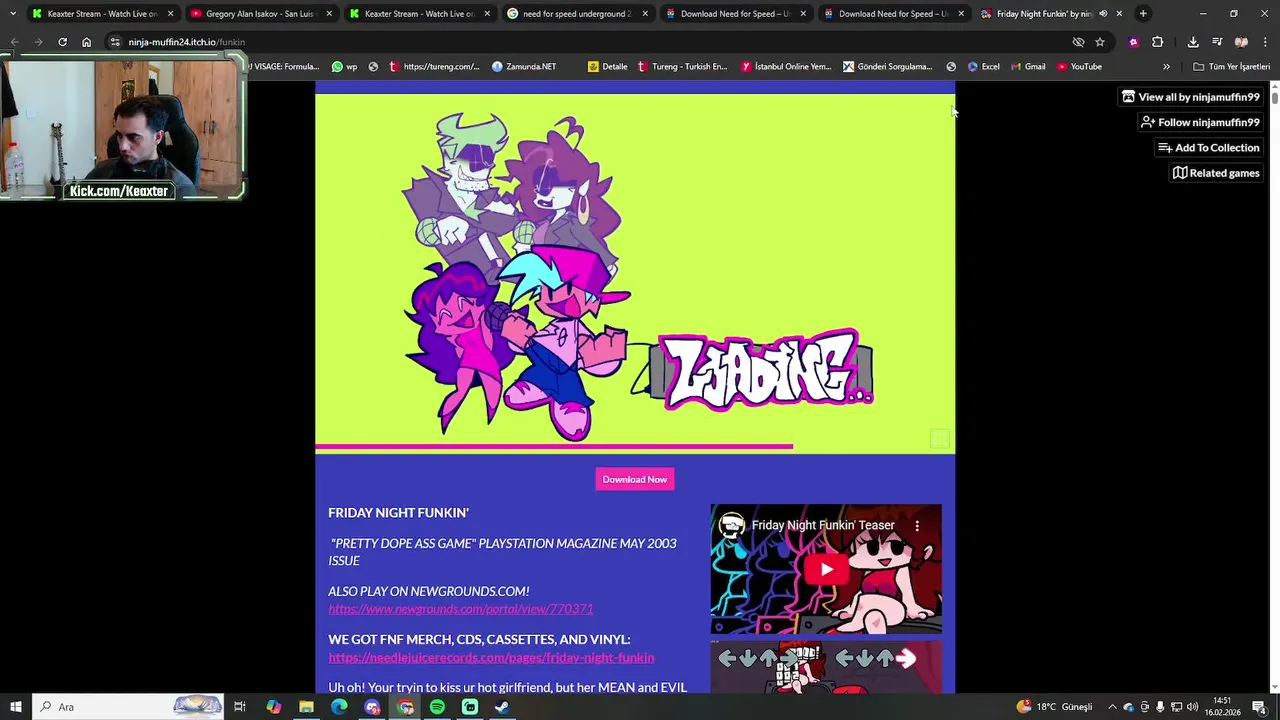This screenshot has height=720, width=1280.
Task: Open the Gönderi Sorgulama bookmark
Action: click(888, 67)
